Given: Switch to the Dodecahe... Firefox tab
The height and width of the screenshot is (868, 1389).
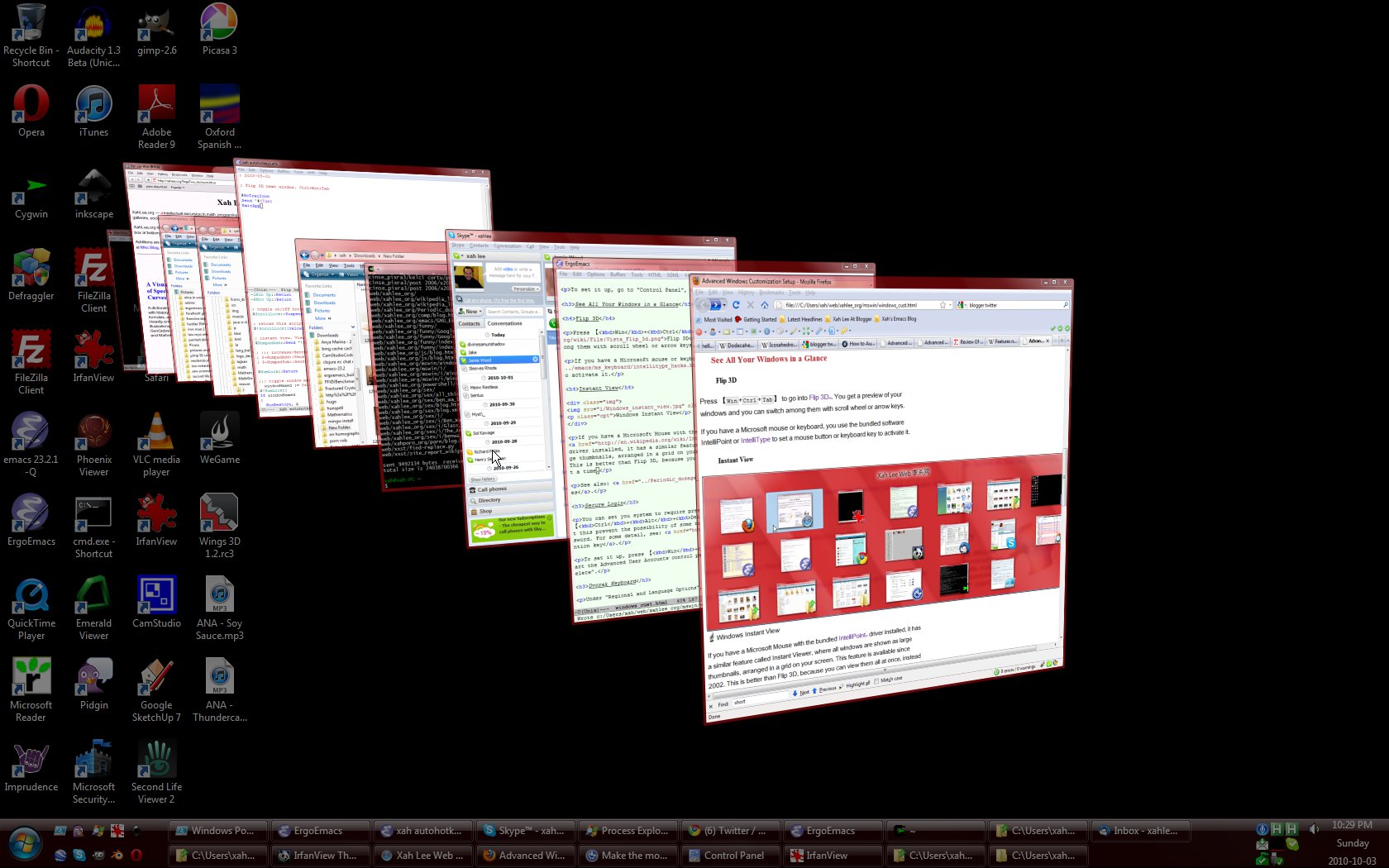Looking at the screenshot, I should point(736,345).
